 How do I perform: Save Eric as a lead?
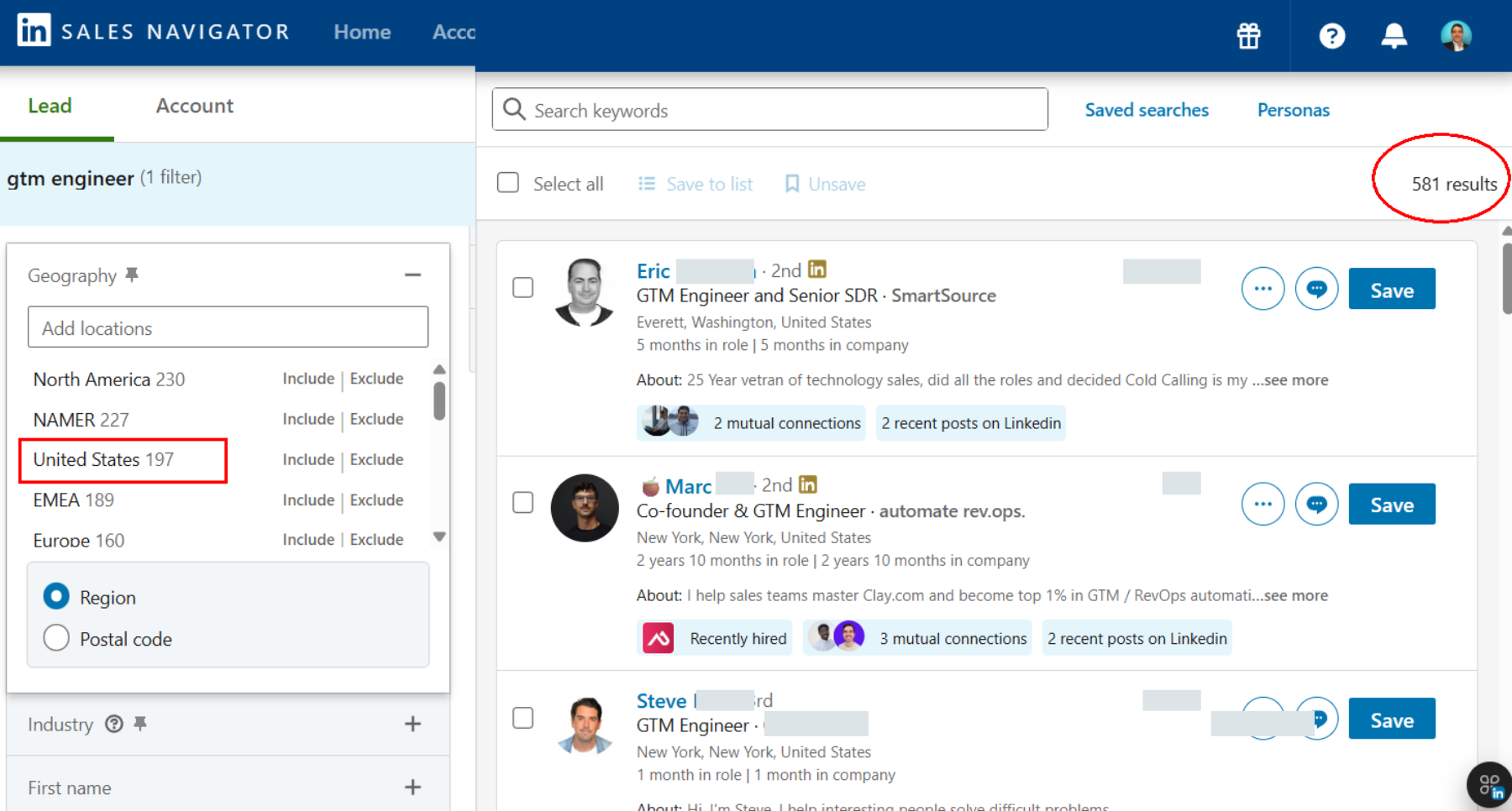(1392, 290)
